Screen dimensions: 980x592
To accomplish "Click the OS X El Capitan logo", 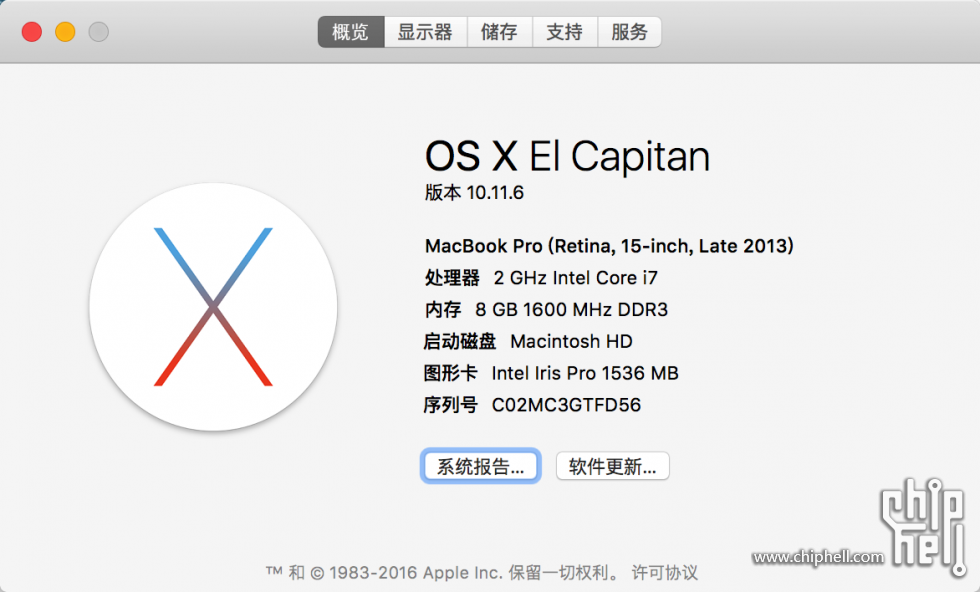I will 213,307.
